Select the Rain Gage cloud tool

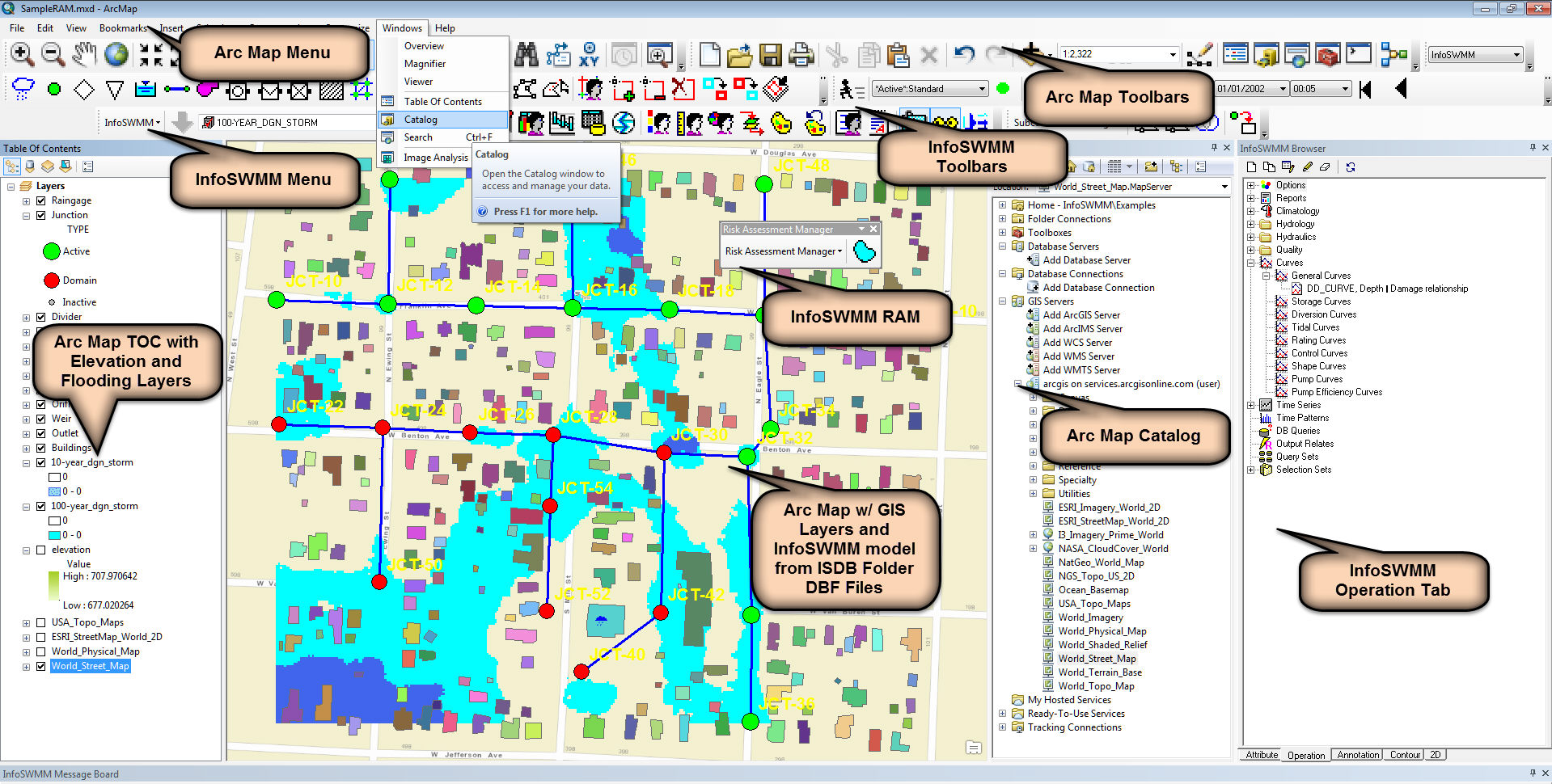coord(23,89)
